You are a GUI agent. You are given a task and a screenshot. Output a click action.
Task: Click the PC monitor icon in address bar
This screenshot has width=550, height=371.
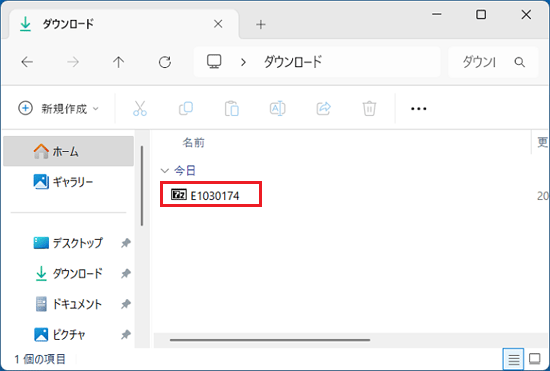point(214,62)
